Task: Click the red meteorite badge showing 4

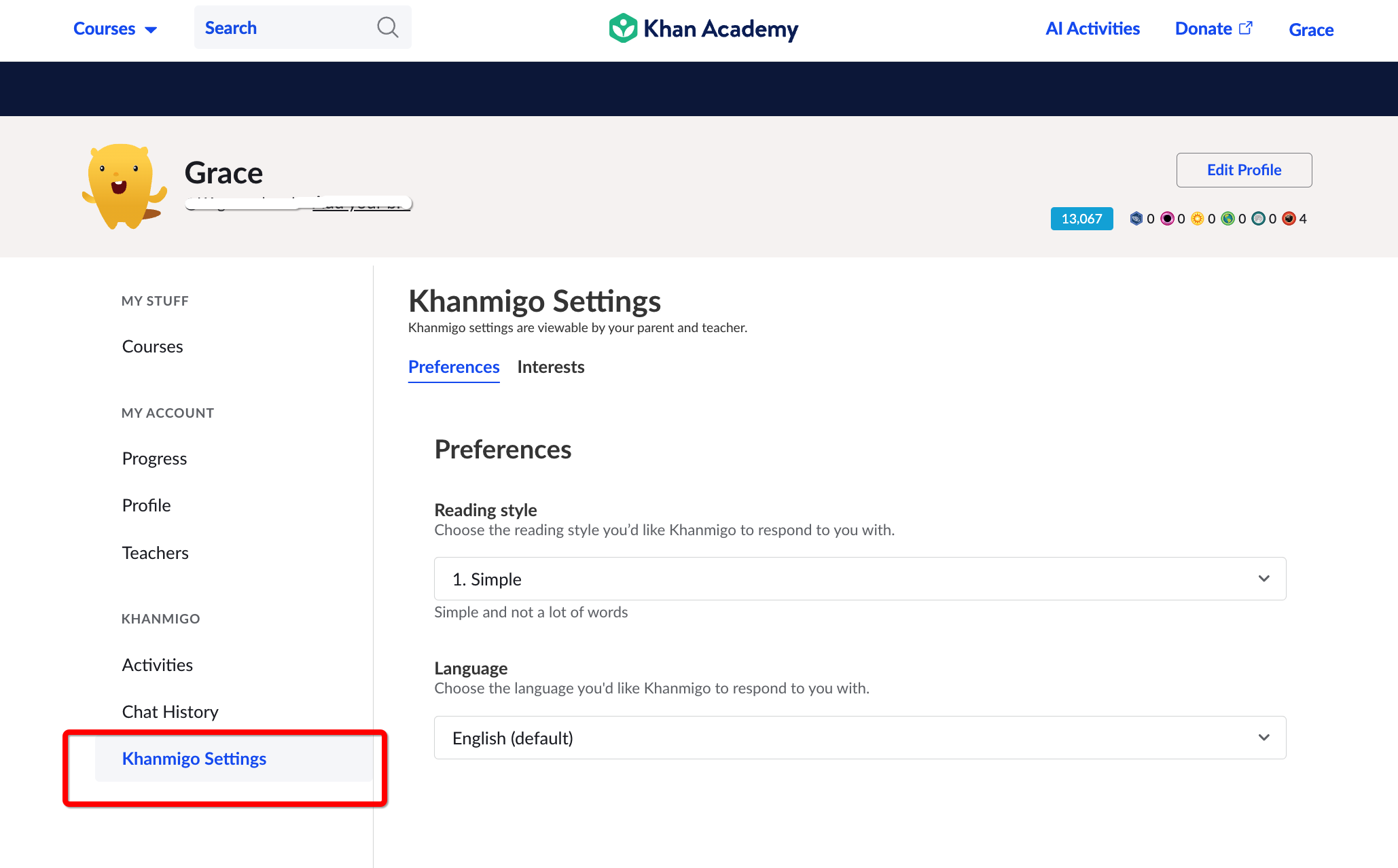Action: pos(1289,218)
